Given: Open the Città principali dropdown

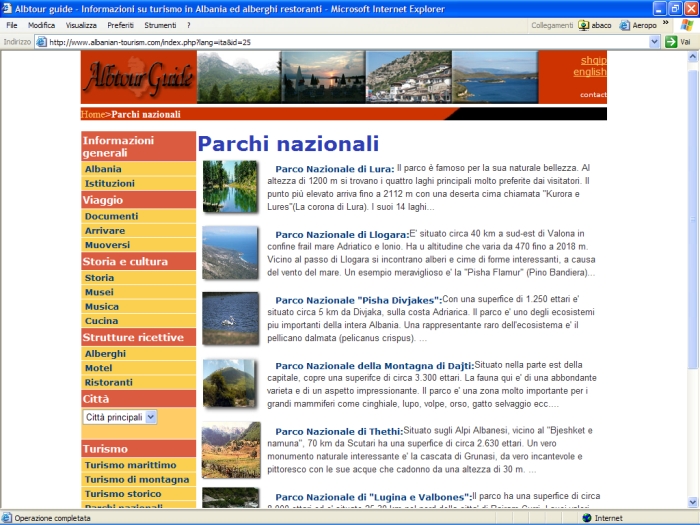Looking at the screenshot, I should (120, 417).
